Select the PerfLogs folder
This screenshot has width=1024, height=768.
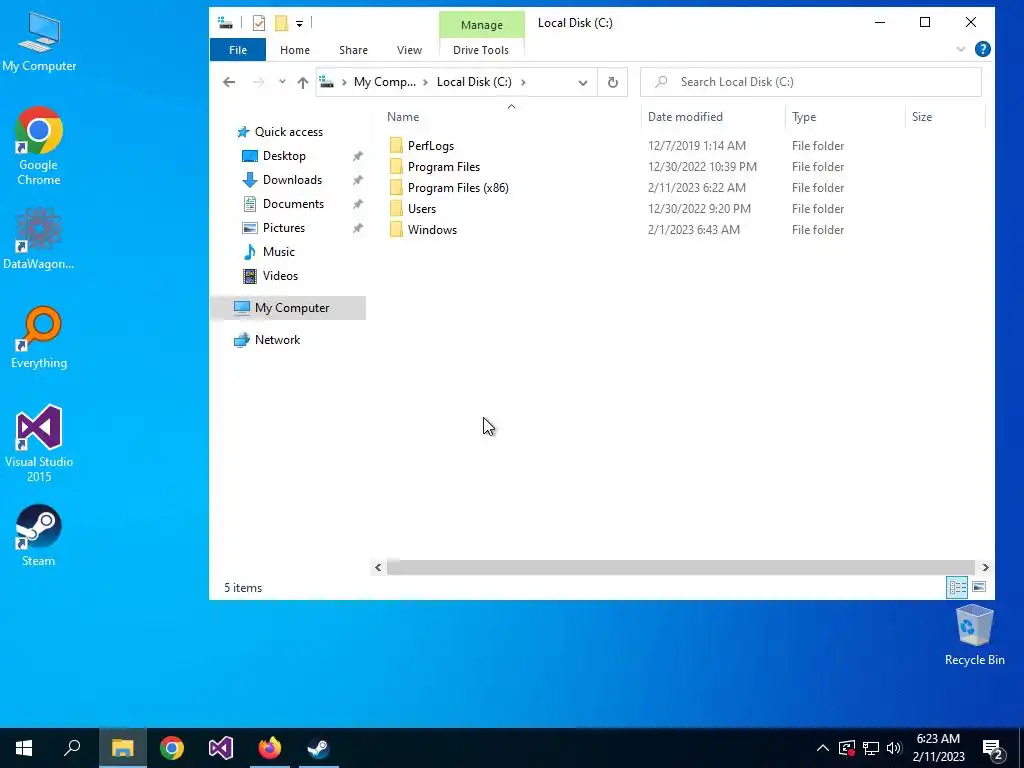[430, 146]
